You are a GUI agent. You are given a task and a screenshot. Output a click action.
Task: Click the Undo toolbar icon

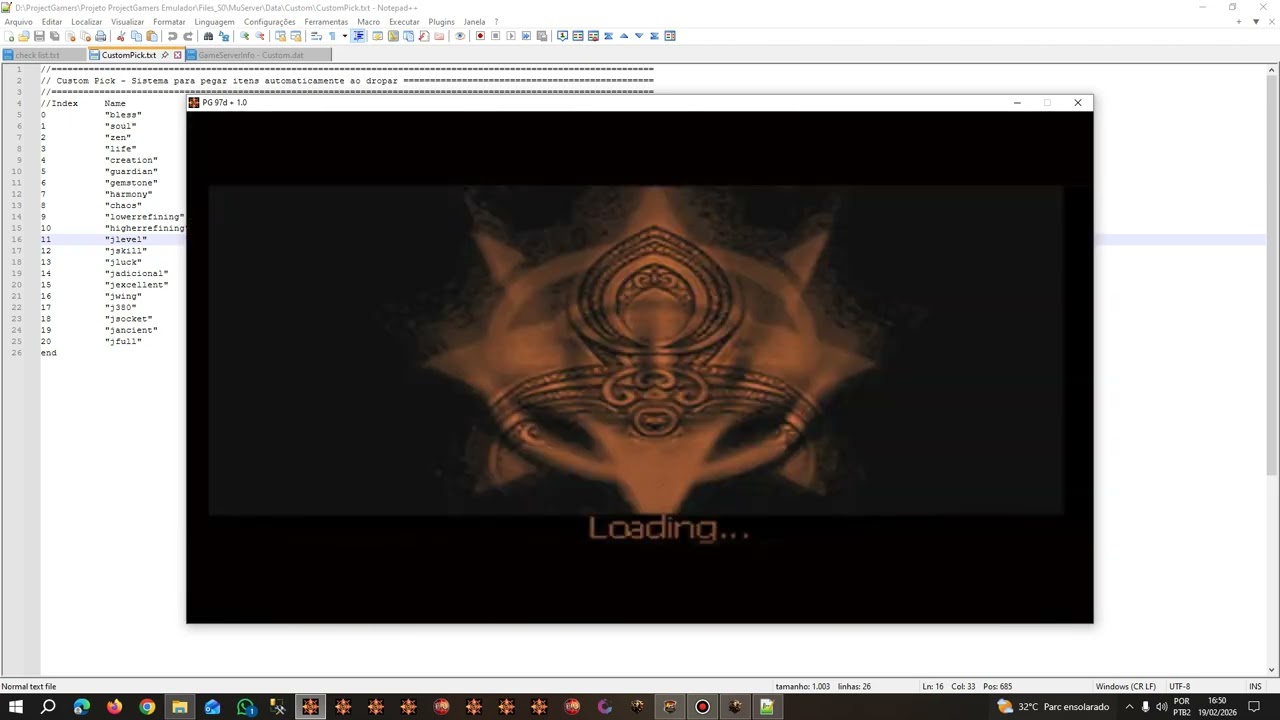172,36
